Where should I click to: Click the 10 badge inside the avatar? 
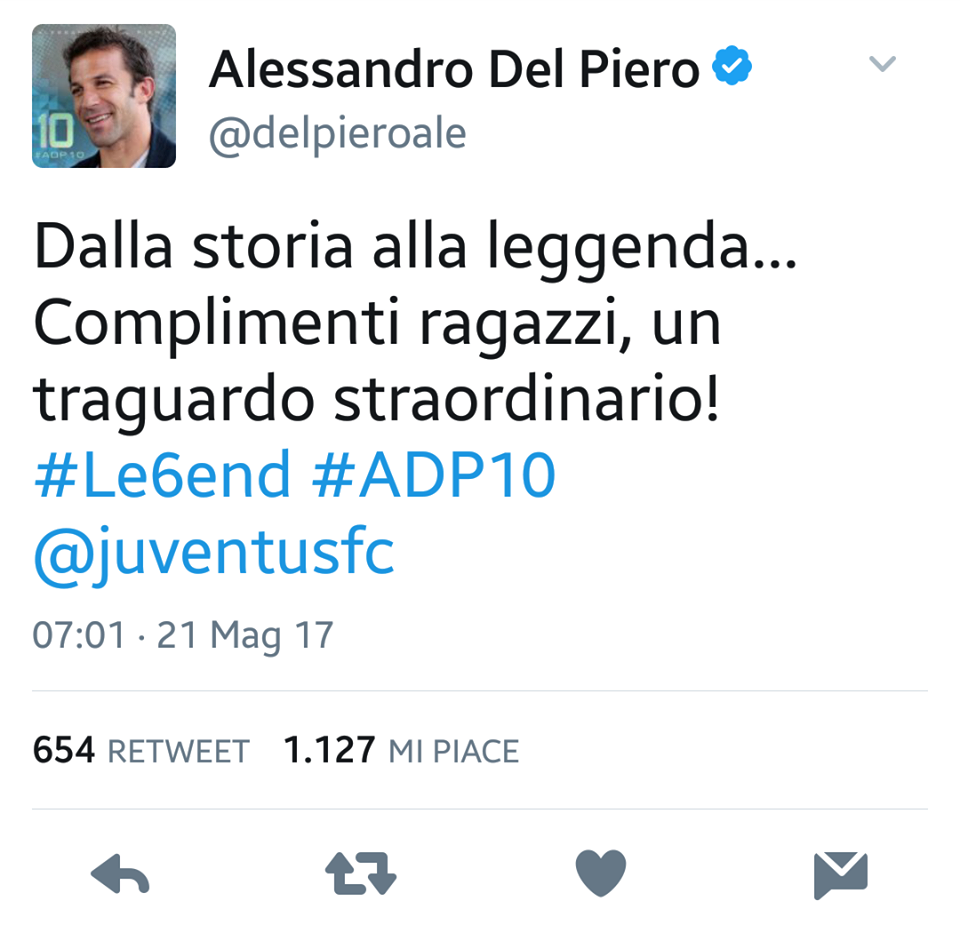click(53, 130)
